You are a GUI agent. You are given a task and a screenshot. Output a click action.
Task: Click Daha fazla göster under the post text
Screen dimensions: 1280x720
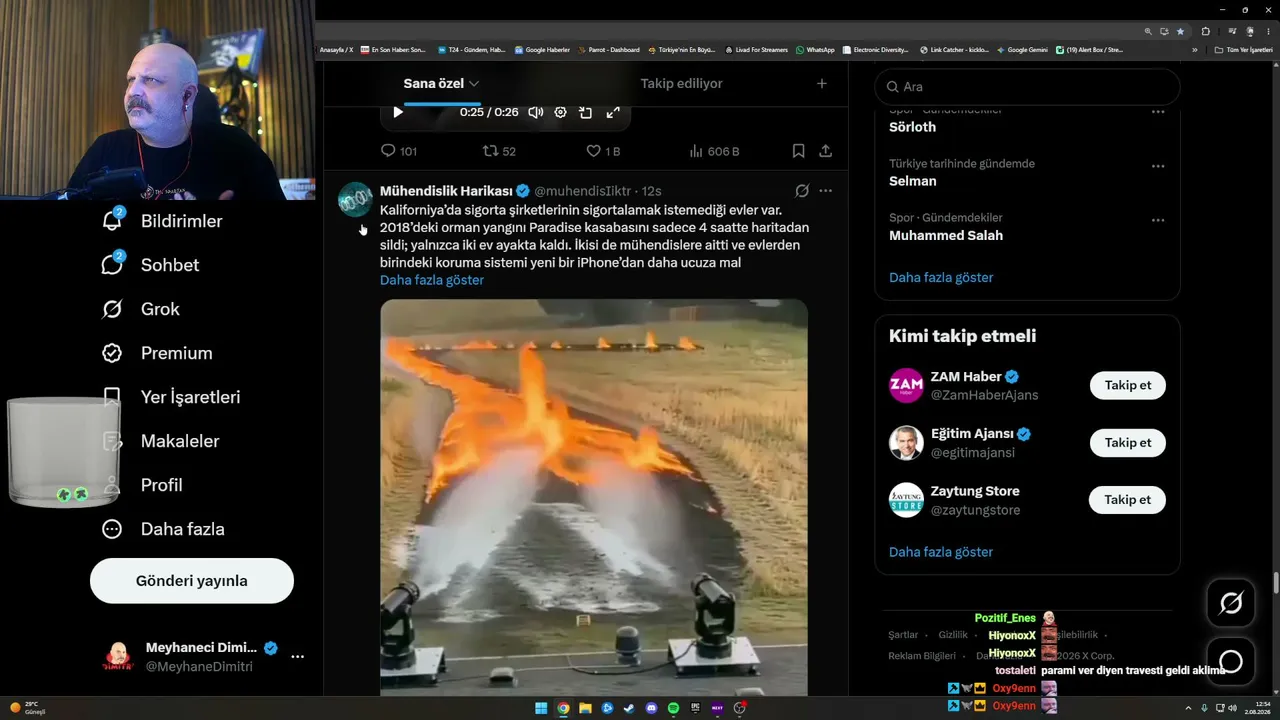click(x=432, y=280)
